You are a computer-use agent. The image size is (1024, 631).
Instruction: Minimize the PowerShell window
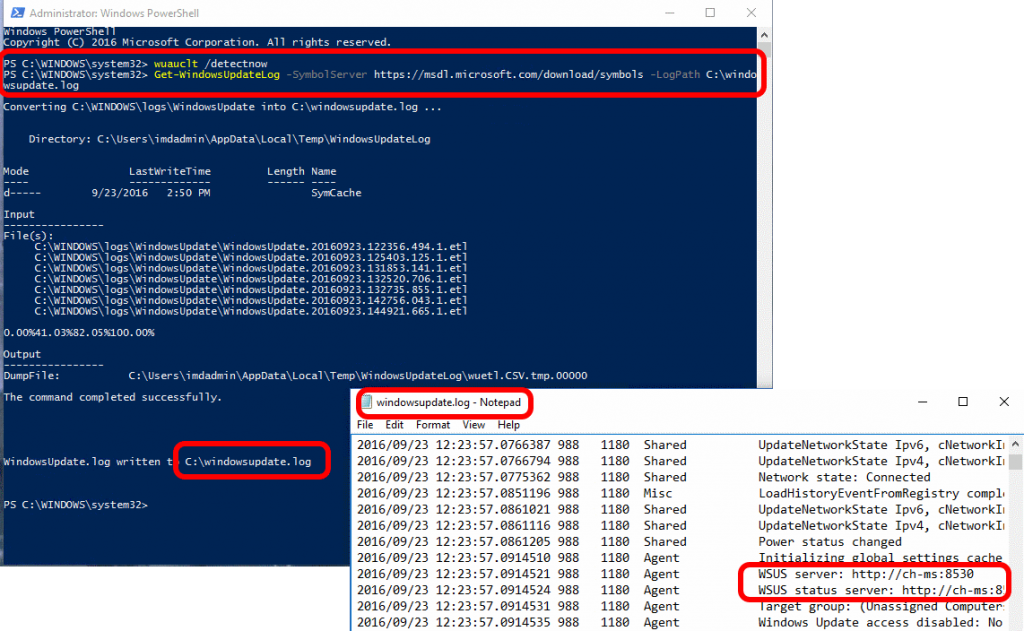click(669, 12)
